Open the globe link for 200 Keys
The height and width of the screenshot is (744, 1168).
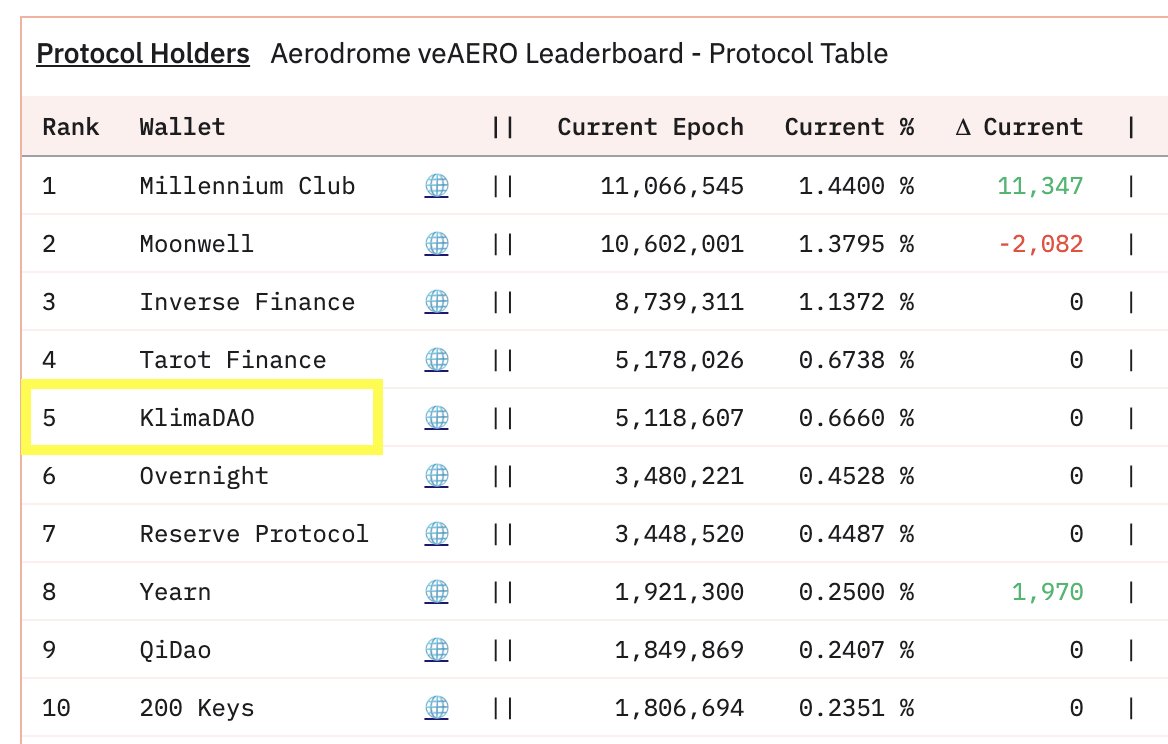coord(437,708)
